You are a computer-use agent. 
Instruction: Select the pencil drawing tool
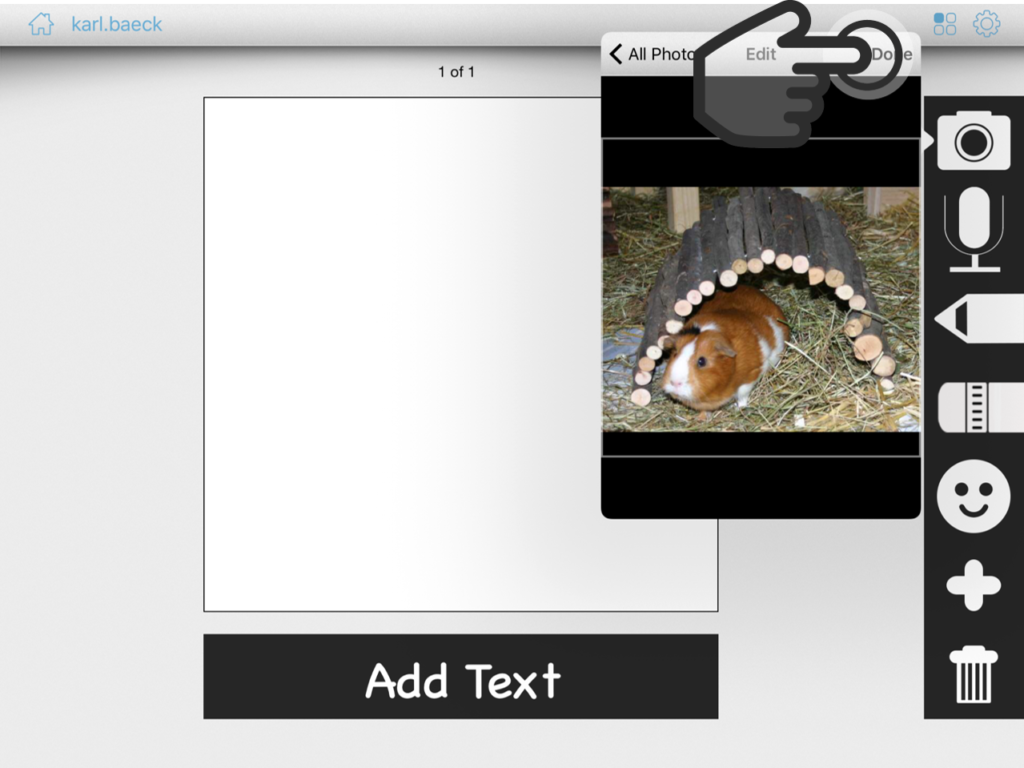[979, 318]
